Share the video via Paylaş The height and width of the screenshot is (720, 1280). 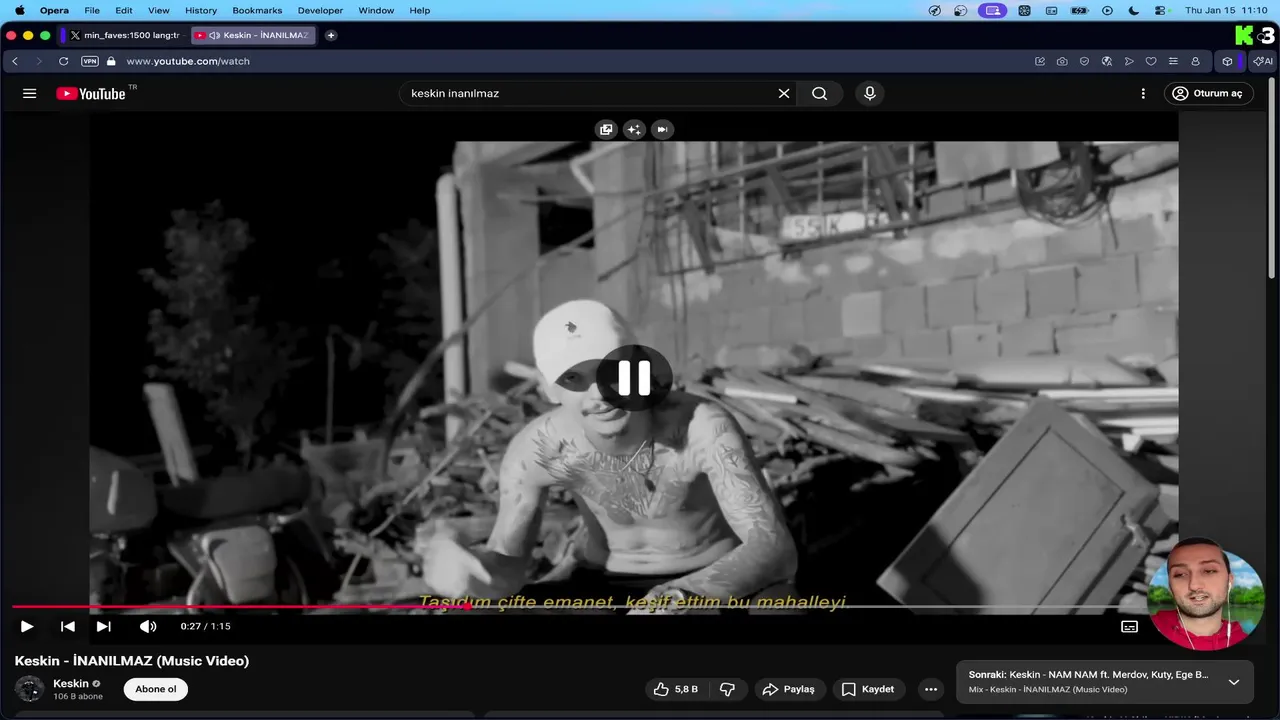pos(789,689)
